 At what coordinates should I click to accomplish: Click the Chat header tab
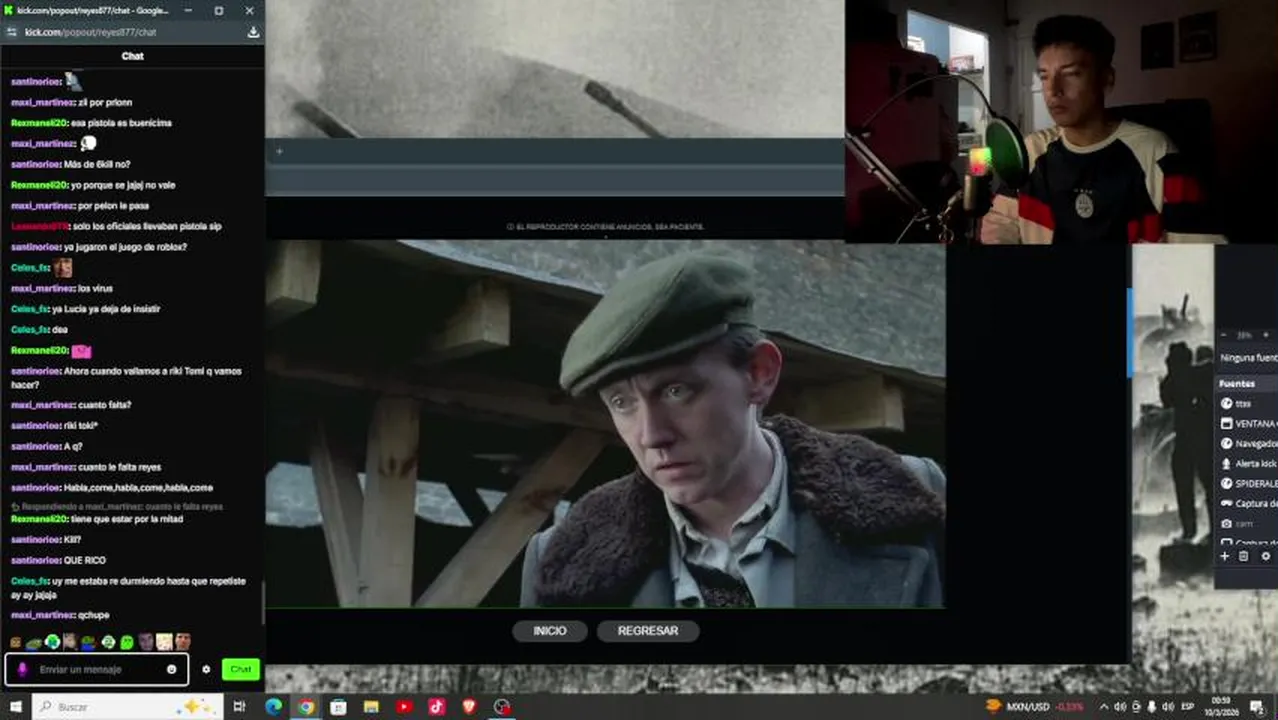(132, 56)
